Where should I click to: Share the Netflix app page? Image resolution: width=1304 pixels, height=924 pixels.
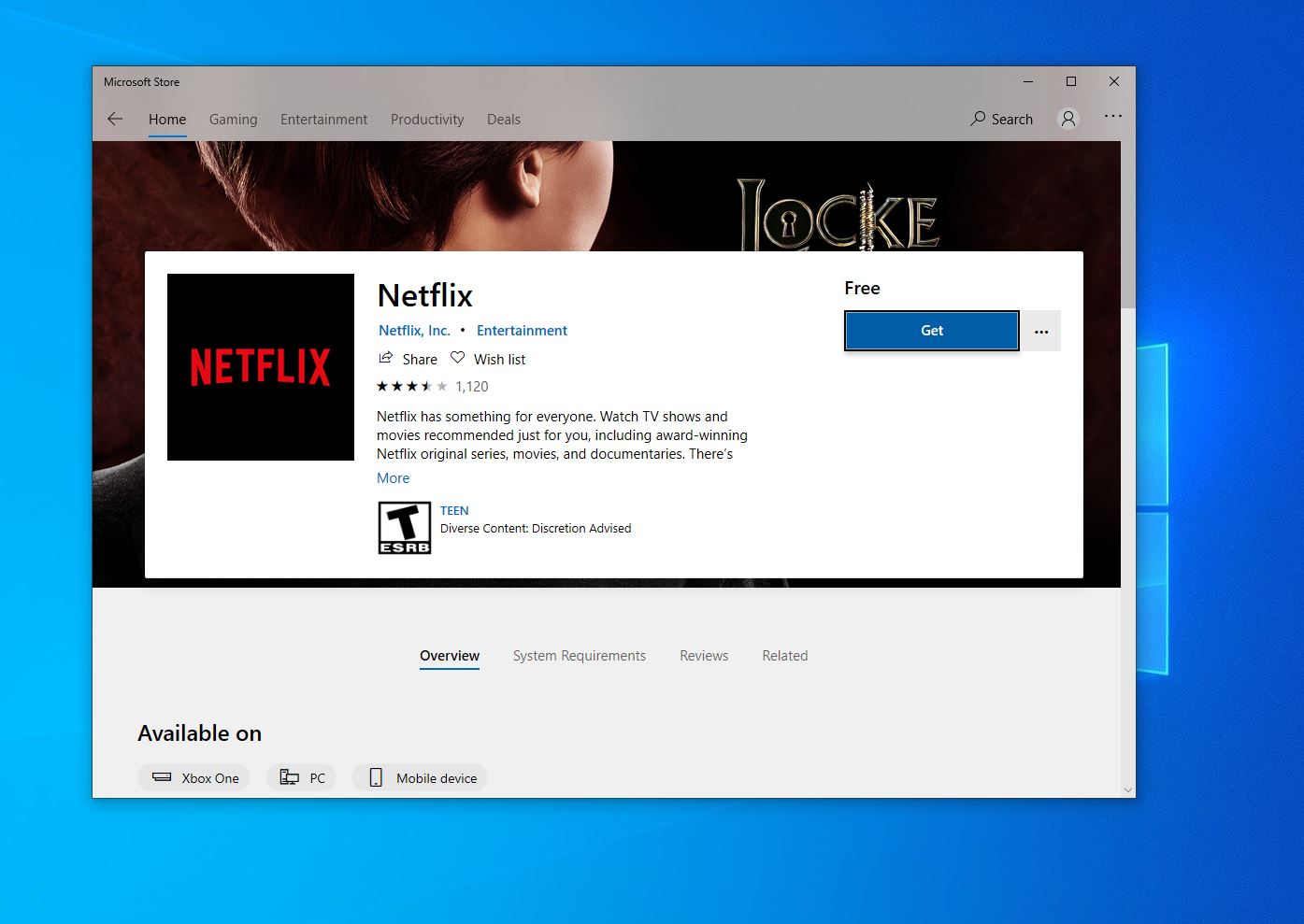(x=408, y=359)
